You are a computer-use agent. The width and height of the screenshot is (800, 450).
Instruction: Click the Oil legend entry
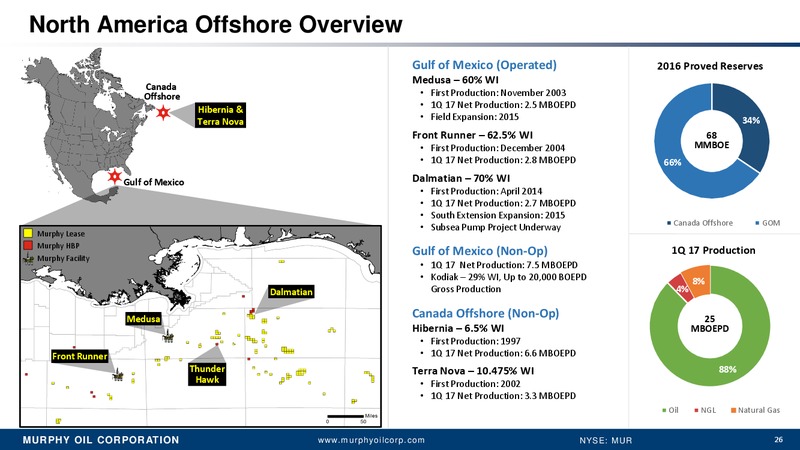(670, 410)
